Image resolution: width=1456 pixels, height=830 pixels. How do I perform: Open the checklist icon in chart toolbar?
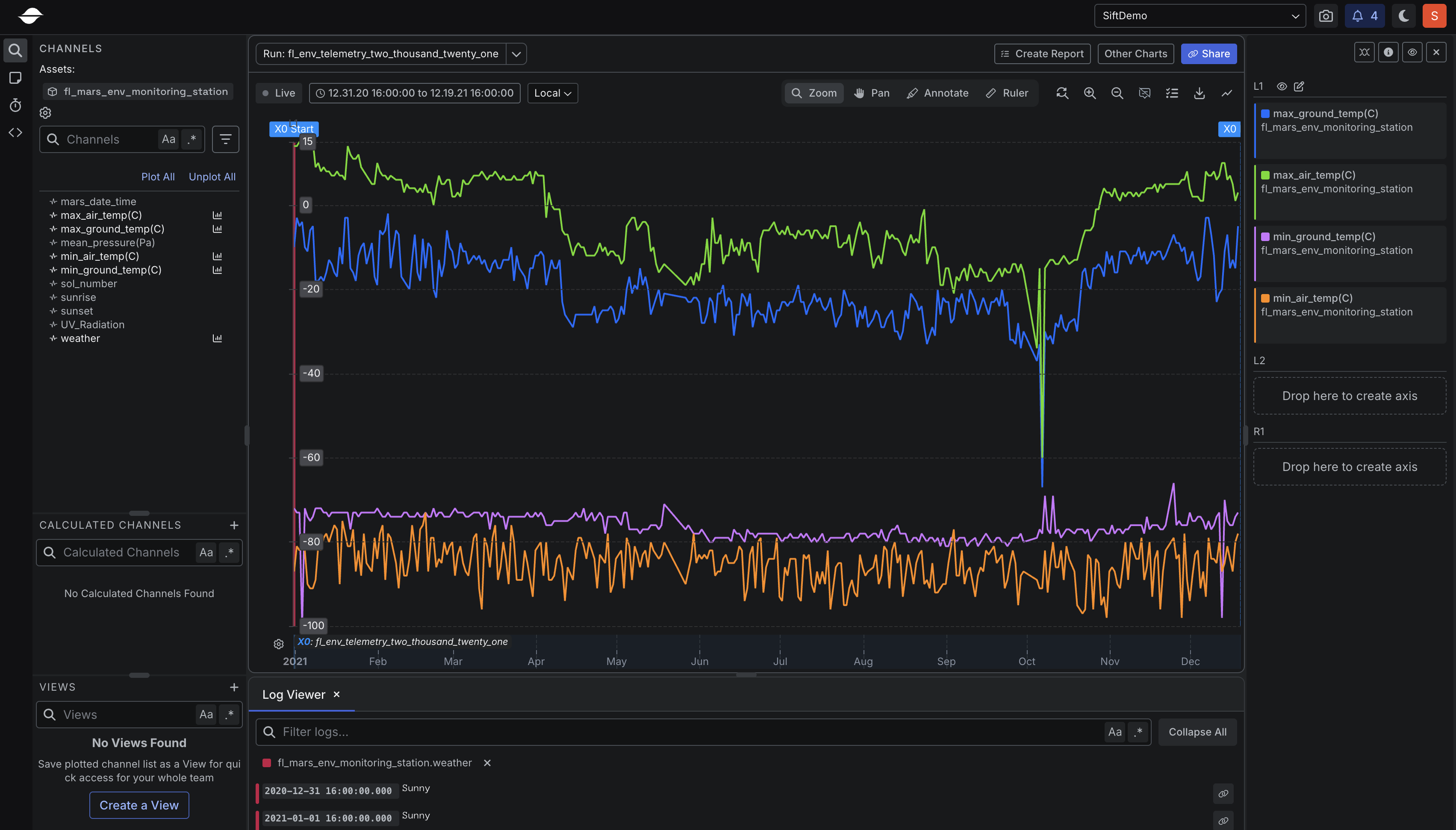(1172, 93)
